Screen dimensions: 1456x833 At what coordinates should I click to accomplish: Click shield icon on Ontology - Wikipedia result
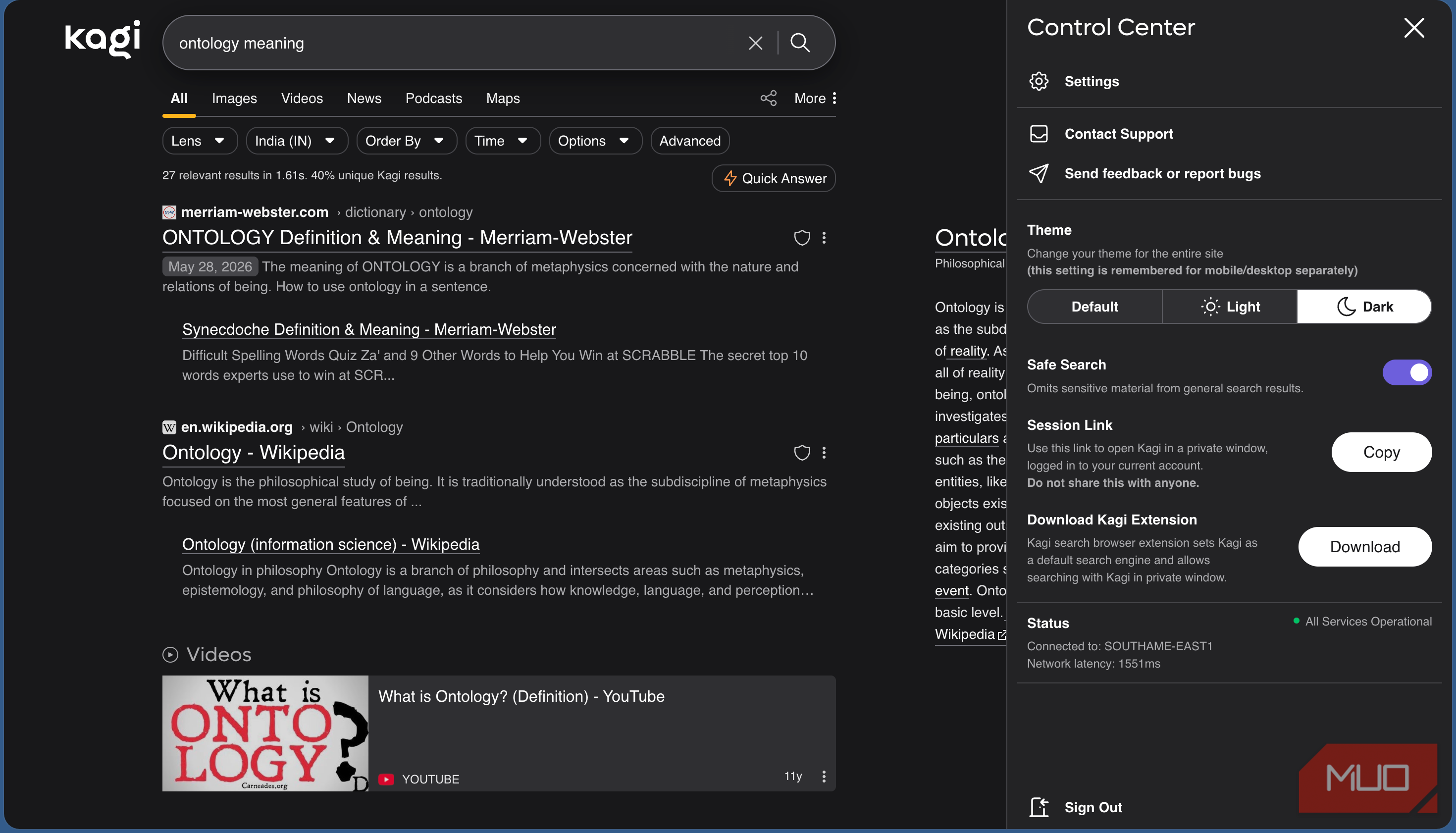[802, 453]
